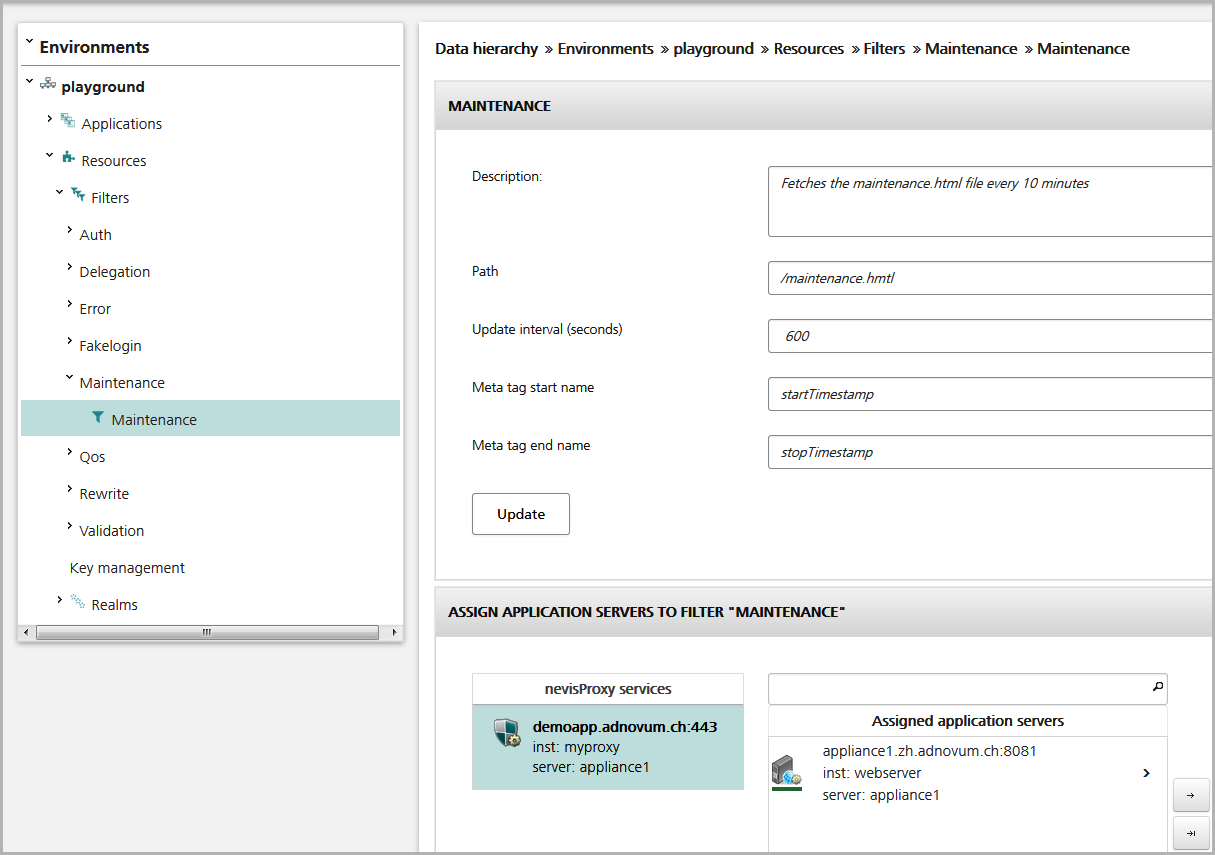Expand the Qos filter group
Image resolution: width=1215 pixels, height=855 pixels.
[x=69, y=452]
